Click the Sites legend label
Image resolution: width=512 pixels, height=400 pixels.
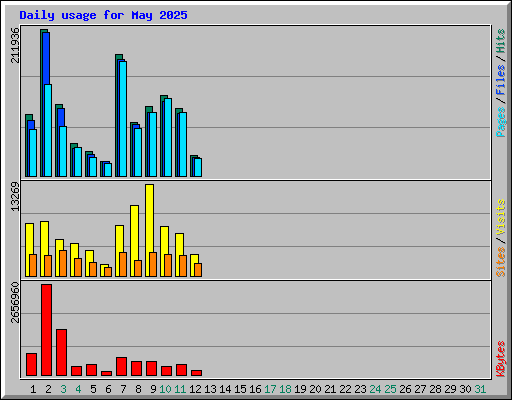501,262
